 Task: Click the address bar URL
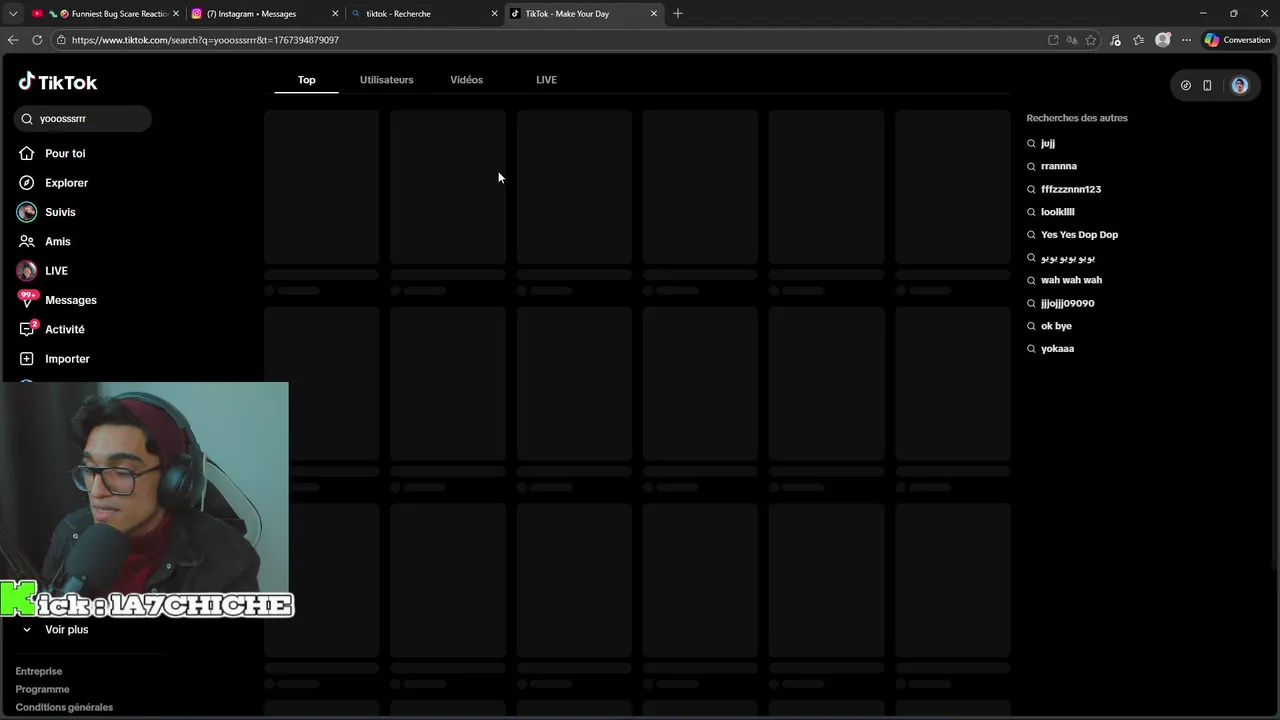pyautogui.click(x=205, y=40)
